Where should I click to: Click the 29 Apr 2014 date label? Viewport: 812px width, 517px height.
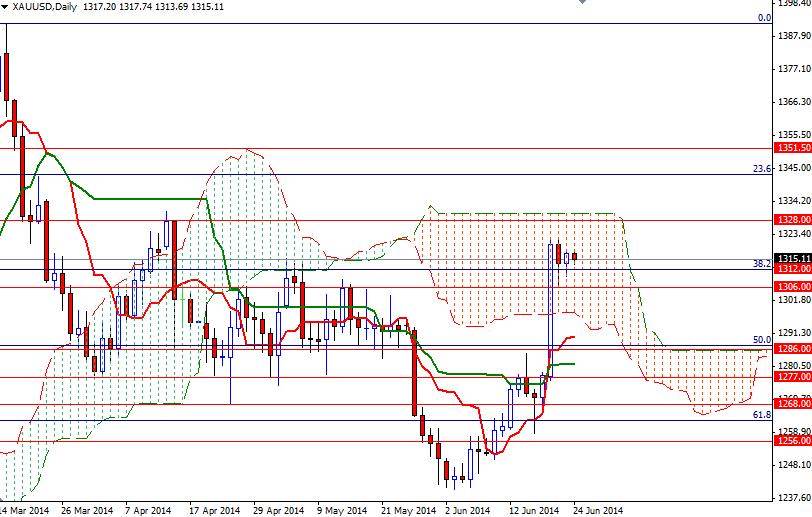point(279,511)
